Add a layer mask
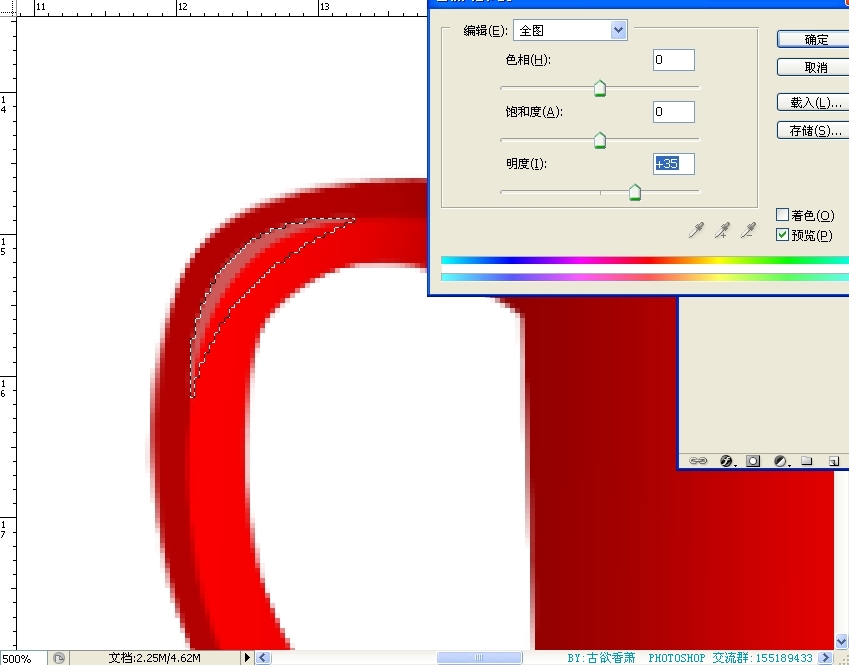This screenshot has height=665, width=849. coord(753,461)
